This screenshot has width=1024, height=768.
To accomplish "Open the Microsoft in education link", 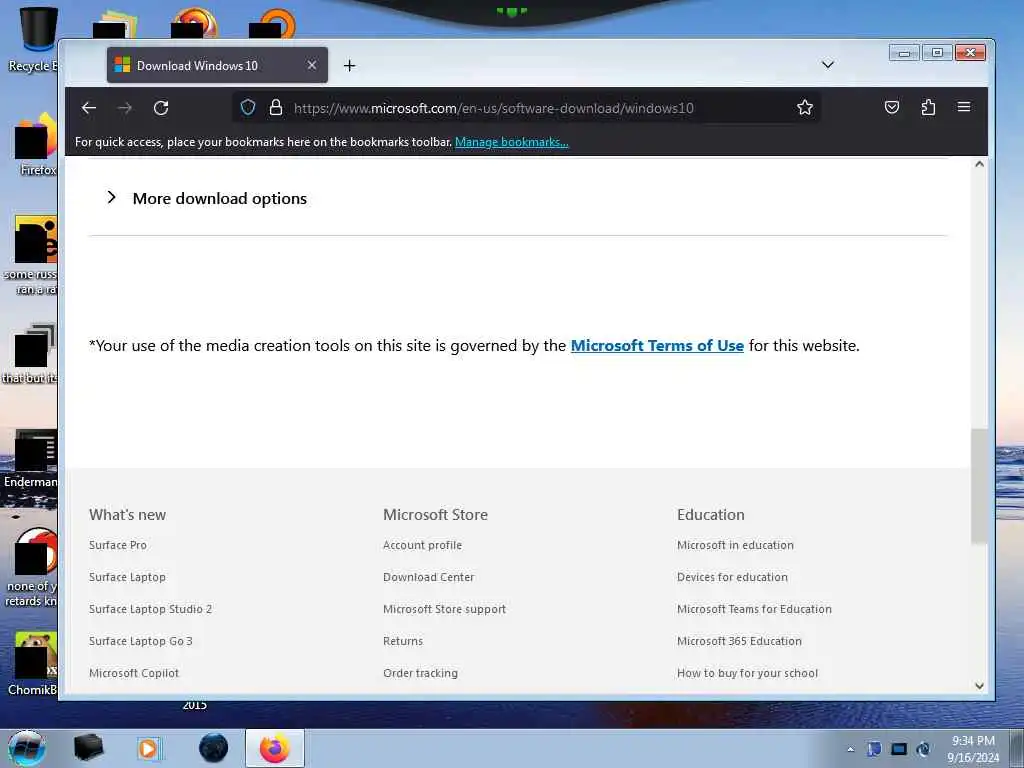I will 735,545.
